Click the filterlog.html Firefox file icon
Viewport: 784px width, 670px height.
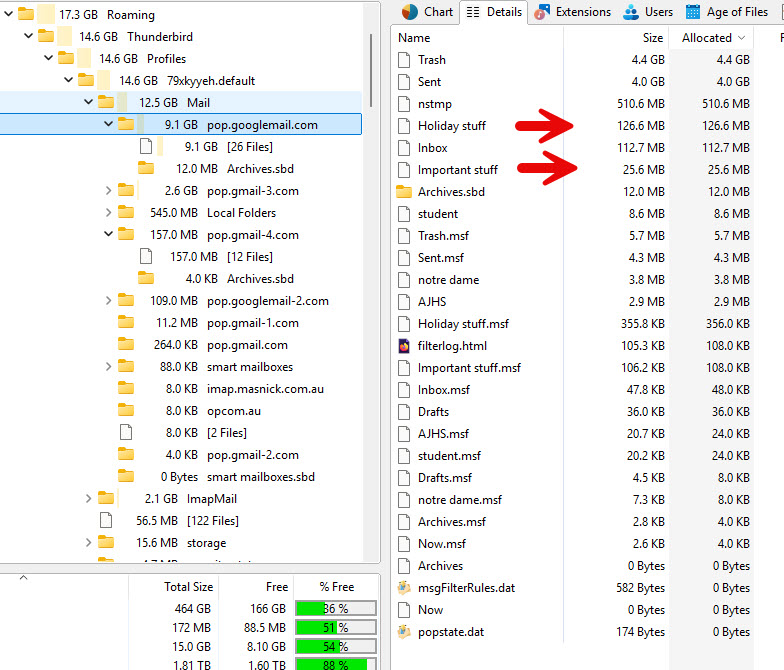point(404,346)
